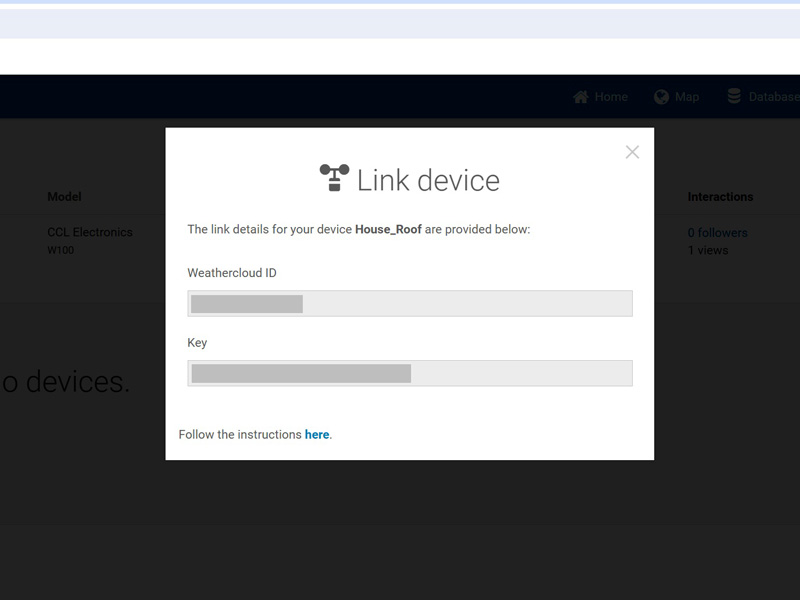Click the 'House_Roof' device name
Viewport: 800px width, 600px height.
click(388, 230)
